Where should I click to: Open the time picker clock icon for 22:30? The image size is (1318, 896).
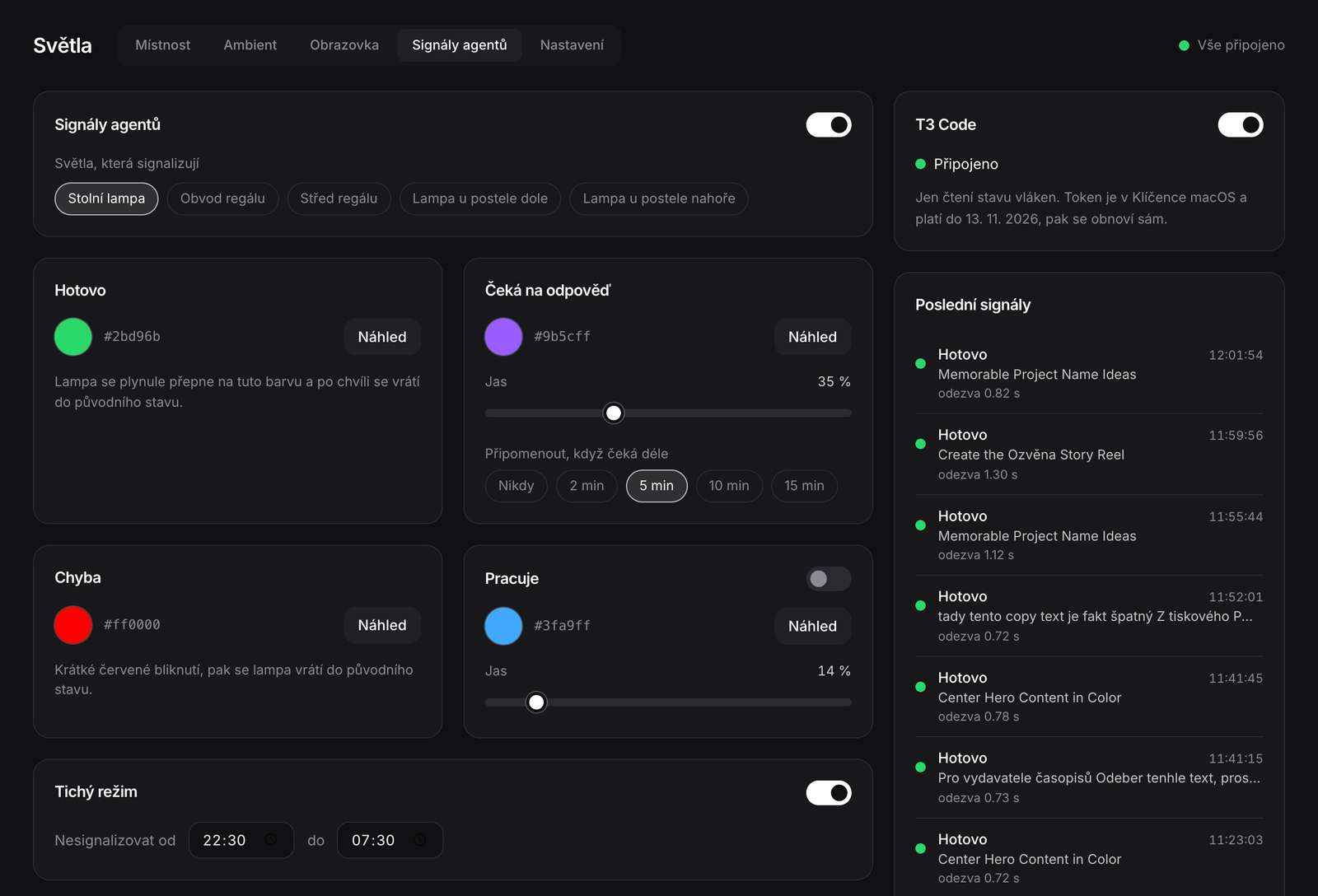pyautogui.click(x=271, y=840)
